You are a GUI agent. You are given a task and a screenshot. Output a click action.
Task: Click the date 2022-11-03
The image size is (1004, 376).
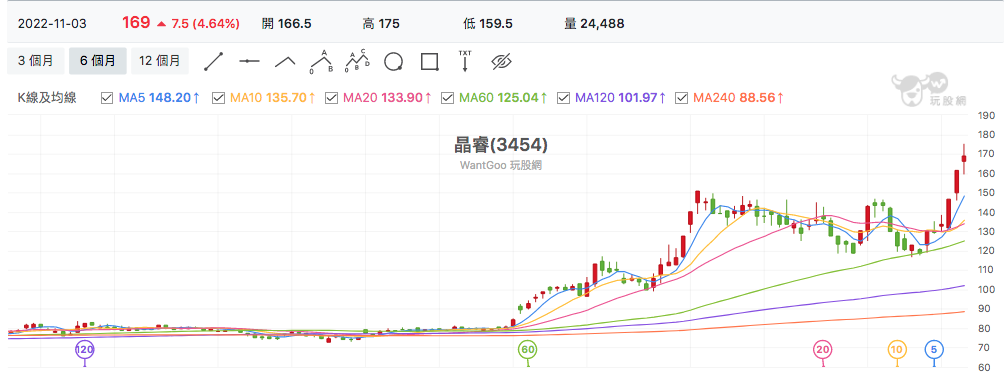click(52, 24)
